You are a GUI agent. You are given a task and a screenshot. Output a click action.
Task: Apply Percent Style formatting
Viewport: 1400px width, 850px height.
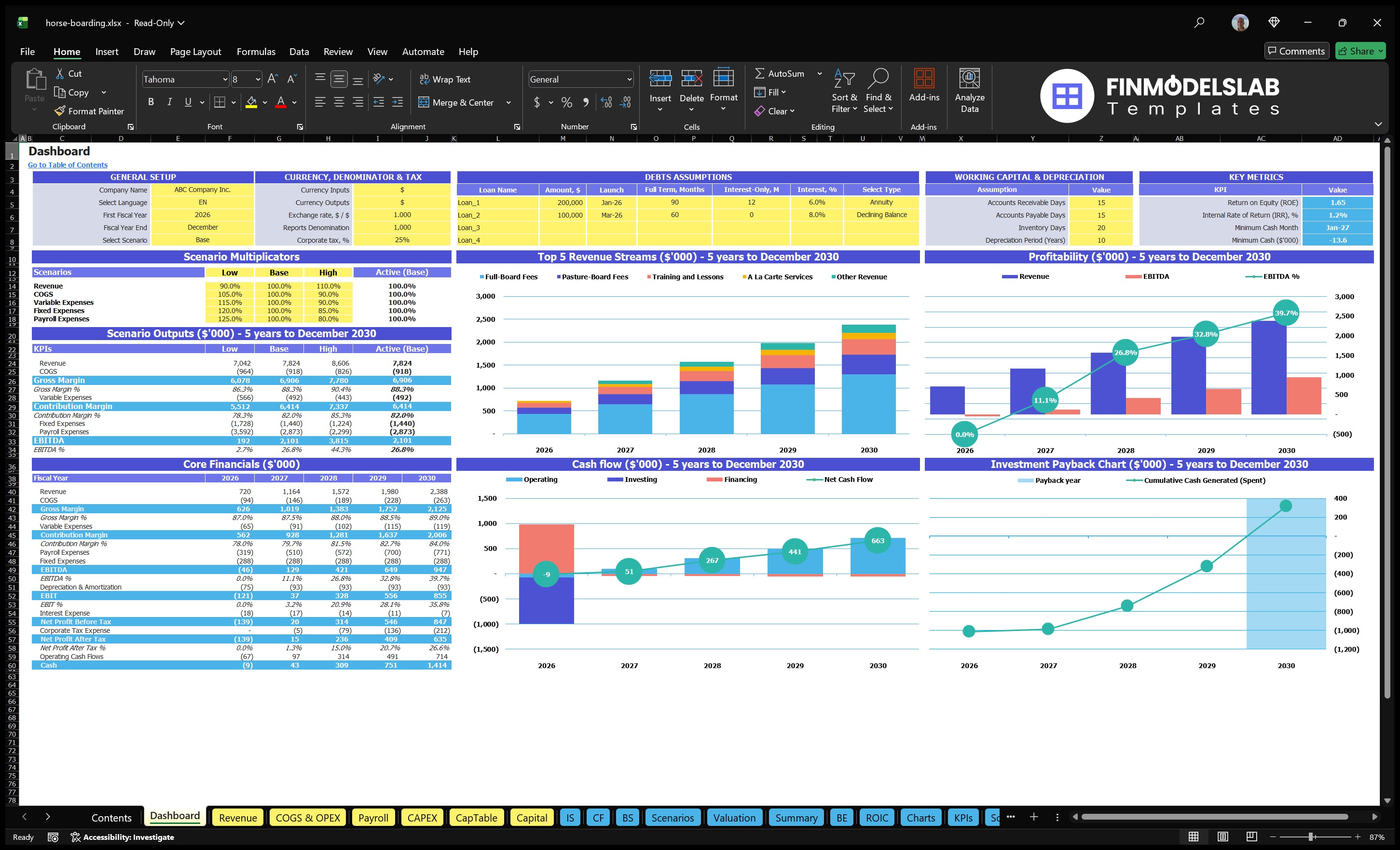tap(566, 103)
